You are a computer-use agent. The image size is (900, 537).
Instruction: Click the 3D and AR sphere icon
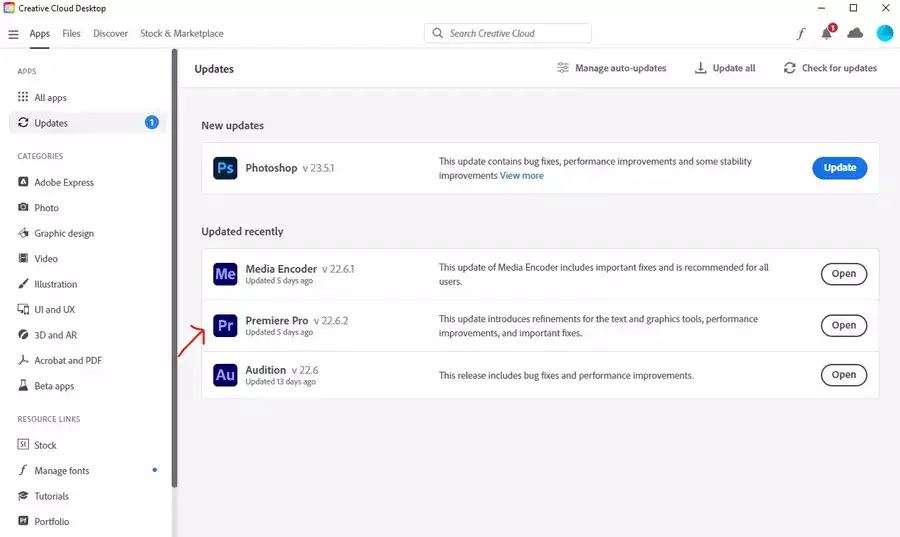click(x=23, y=334)
